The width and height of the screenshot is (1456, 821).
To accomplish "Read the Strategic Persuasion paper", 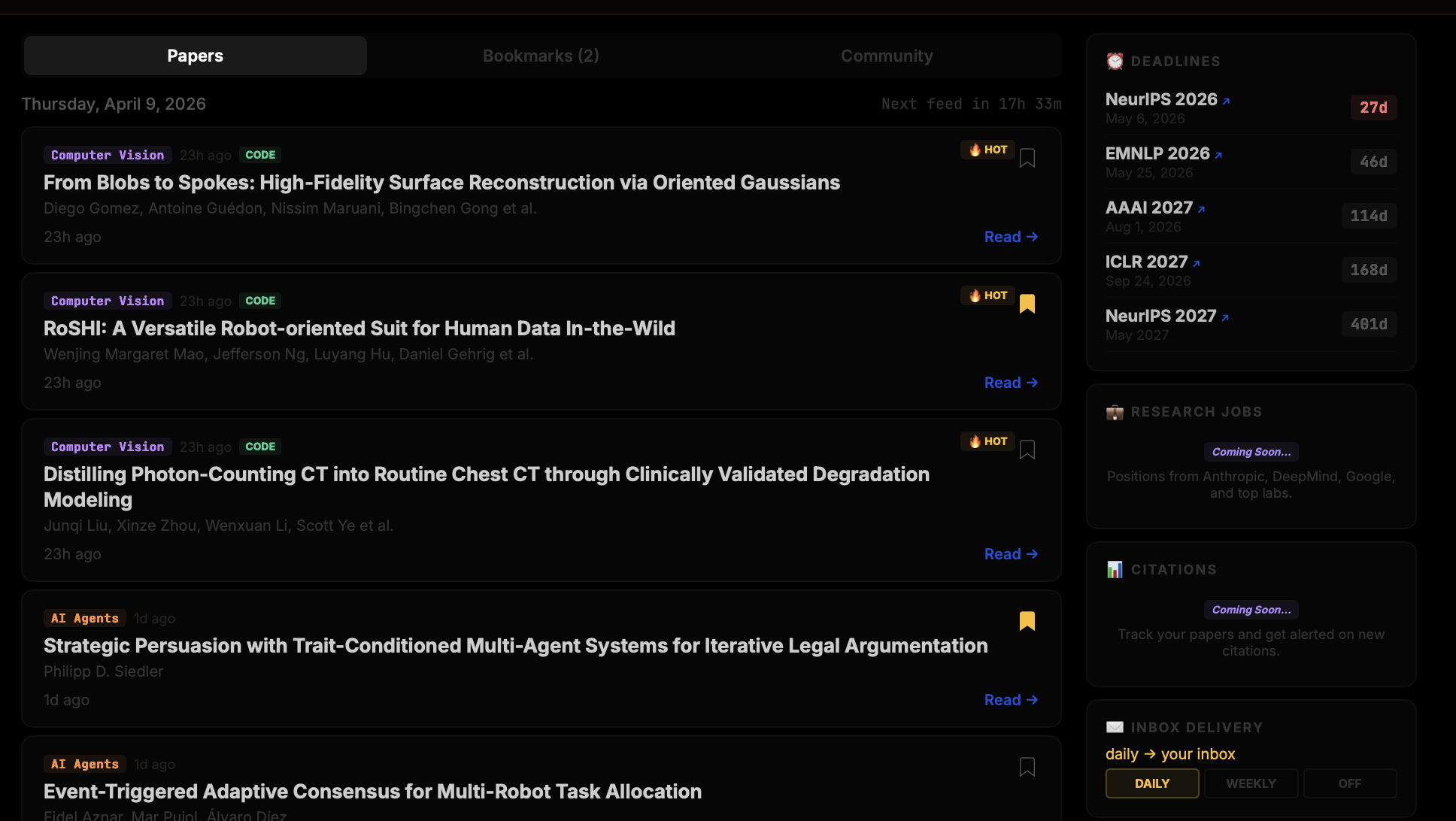I will point(1010,699).
